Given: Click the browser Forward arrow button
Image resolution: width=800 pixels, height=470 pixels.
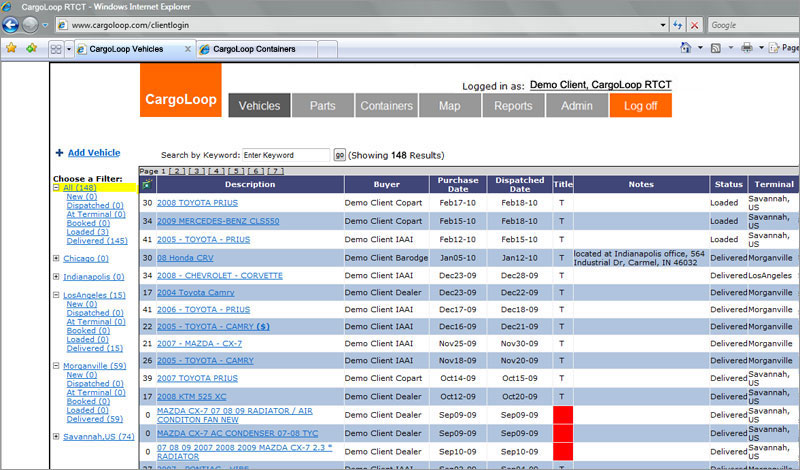Looking at the screenshot, I should coord(30,24).
